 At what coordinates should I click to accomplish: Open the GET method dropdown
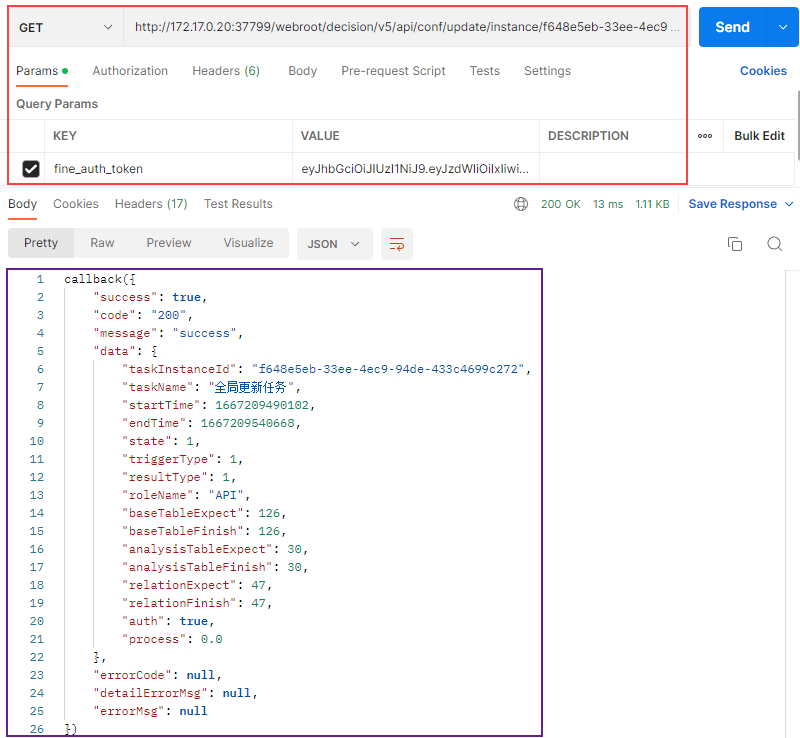(66, 27)
